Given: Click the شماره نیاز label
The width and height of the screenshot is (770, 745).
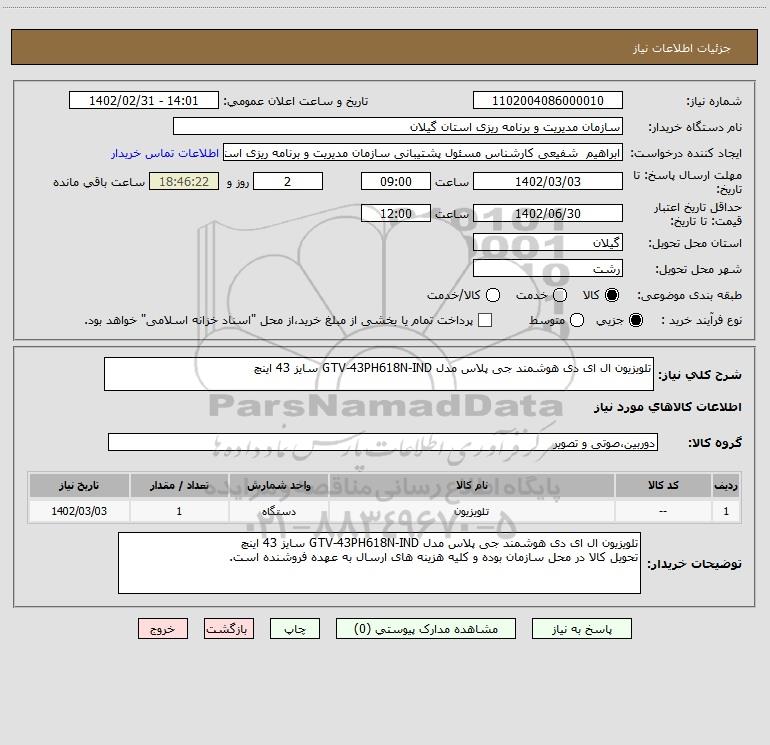Looking at the screenshot, I should 714,102.
